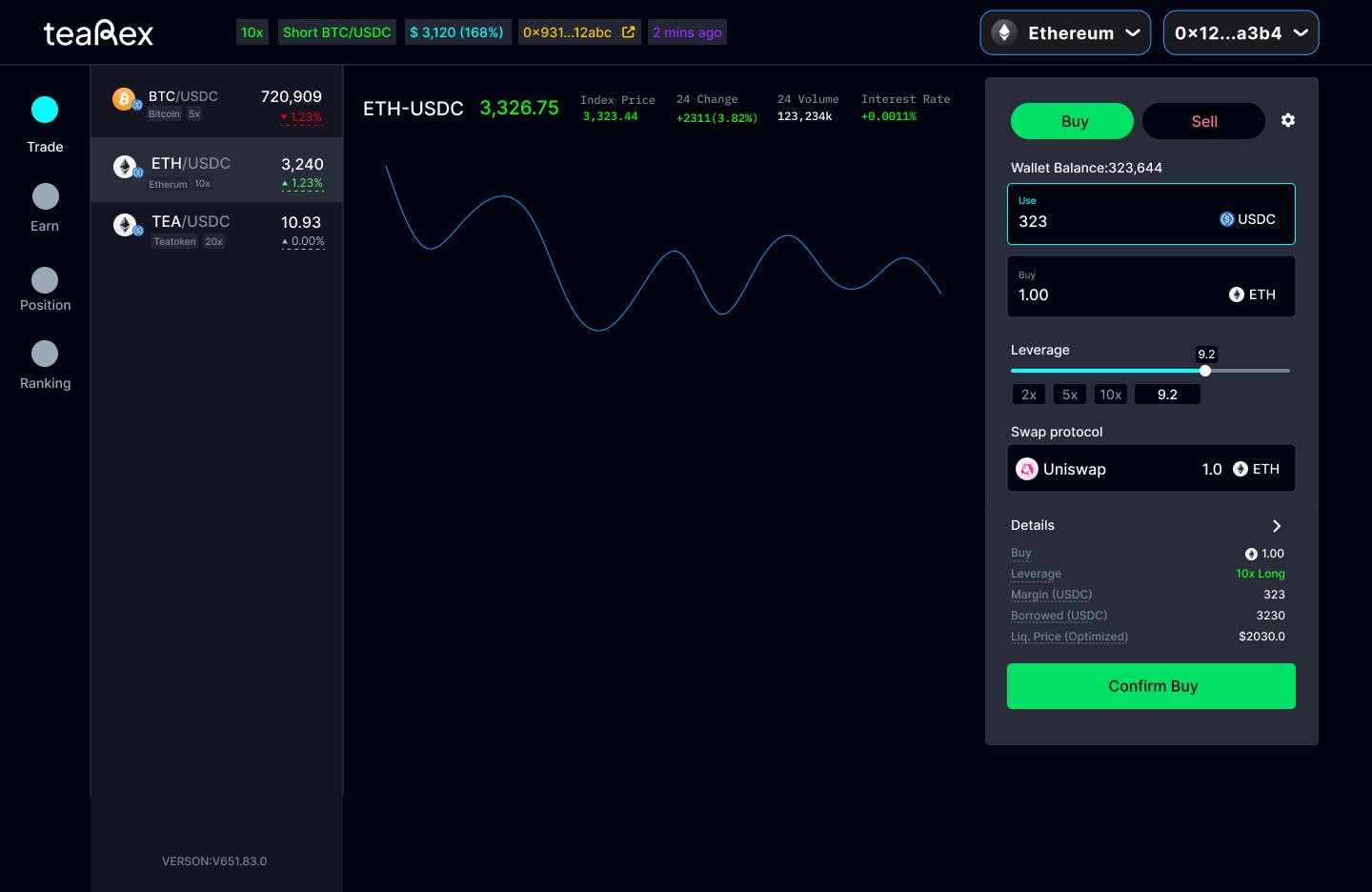Viewport: 1372px width, 892px height.
Task: Open the Earn sidebar icon
Action: point(46,196)
